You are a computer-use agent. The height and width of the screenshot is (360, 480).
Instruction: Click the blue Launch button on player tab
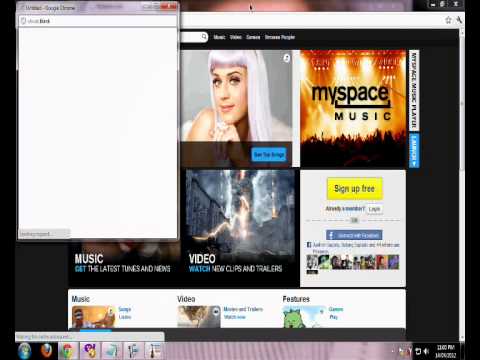point(414,150)
